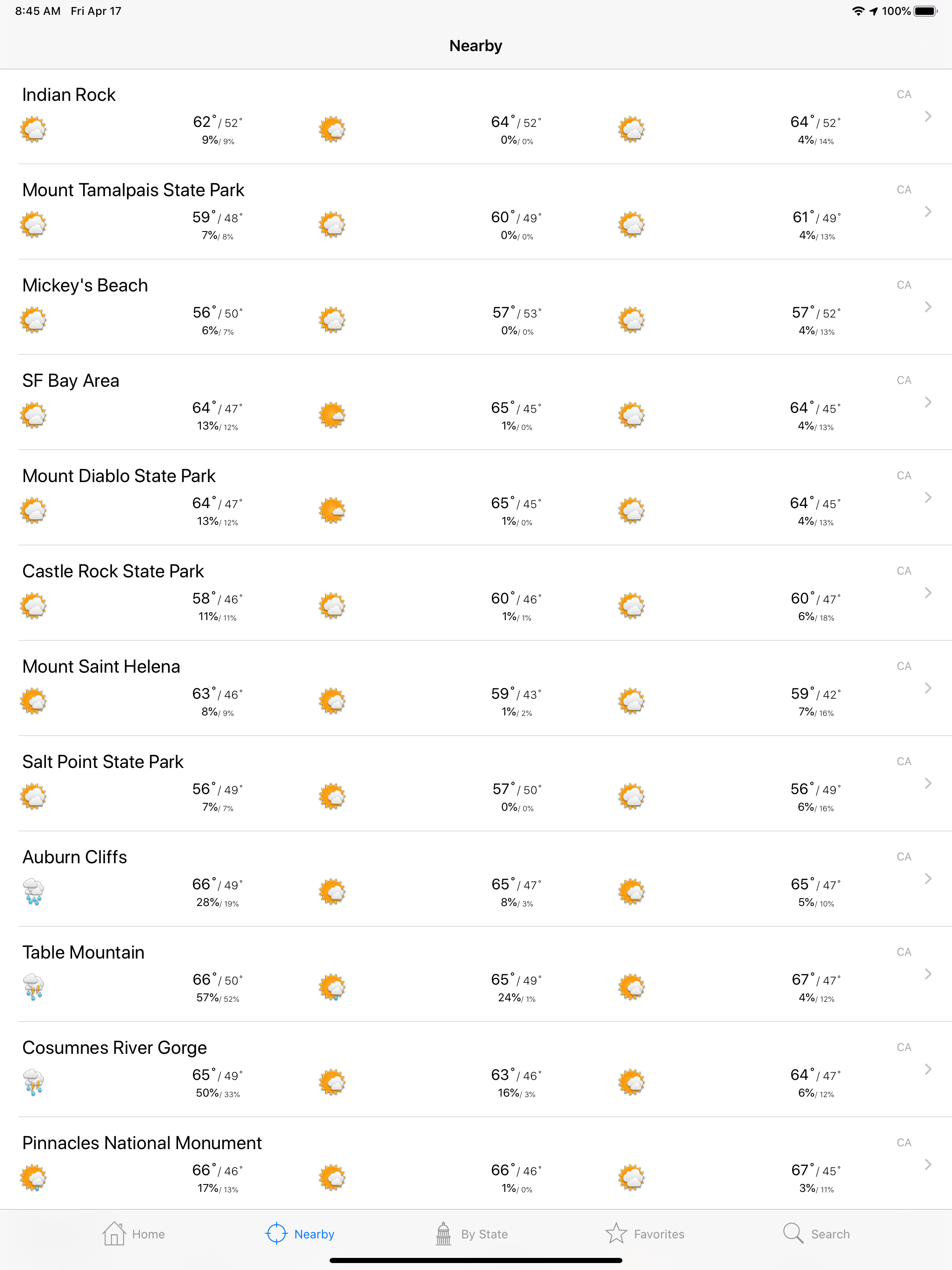Expand Pinnacles National Monument chevron
Image resolution: width=952 pixels, height=1270 pixels.
928,1164
